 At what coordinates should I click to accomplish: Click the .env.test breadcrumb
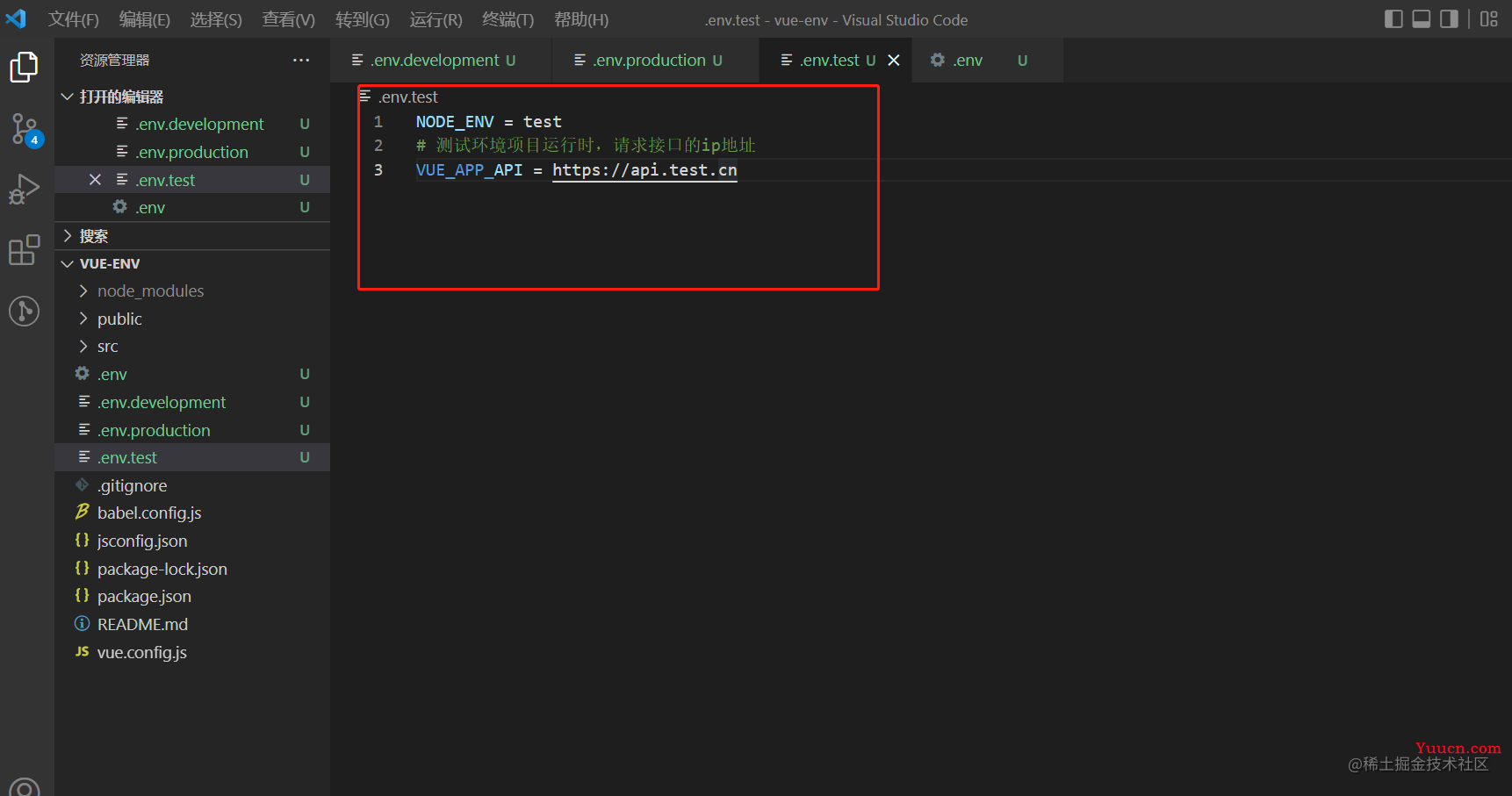click(408, 97)
